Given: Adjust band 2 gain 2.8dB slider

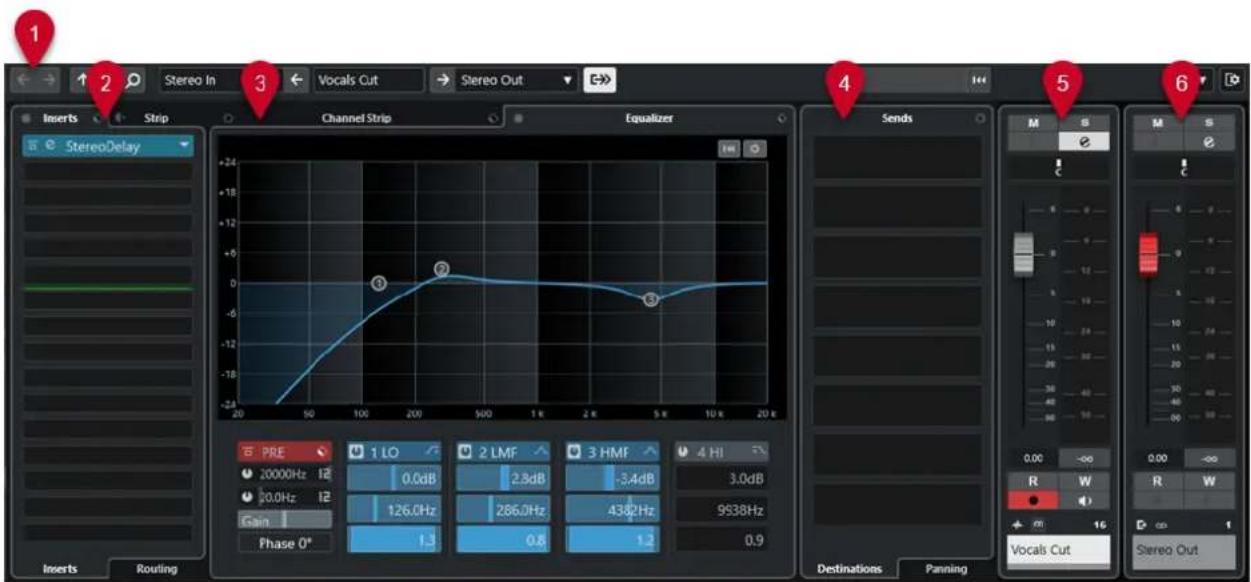Looking at the screenshot, I should tap(503, 479).
